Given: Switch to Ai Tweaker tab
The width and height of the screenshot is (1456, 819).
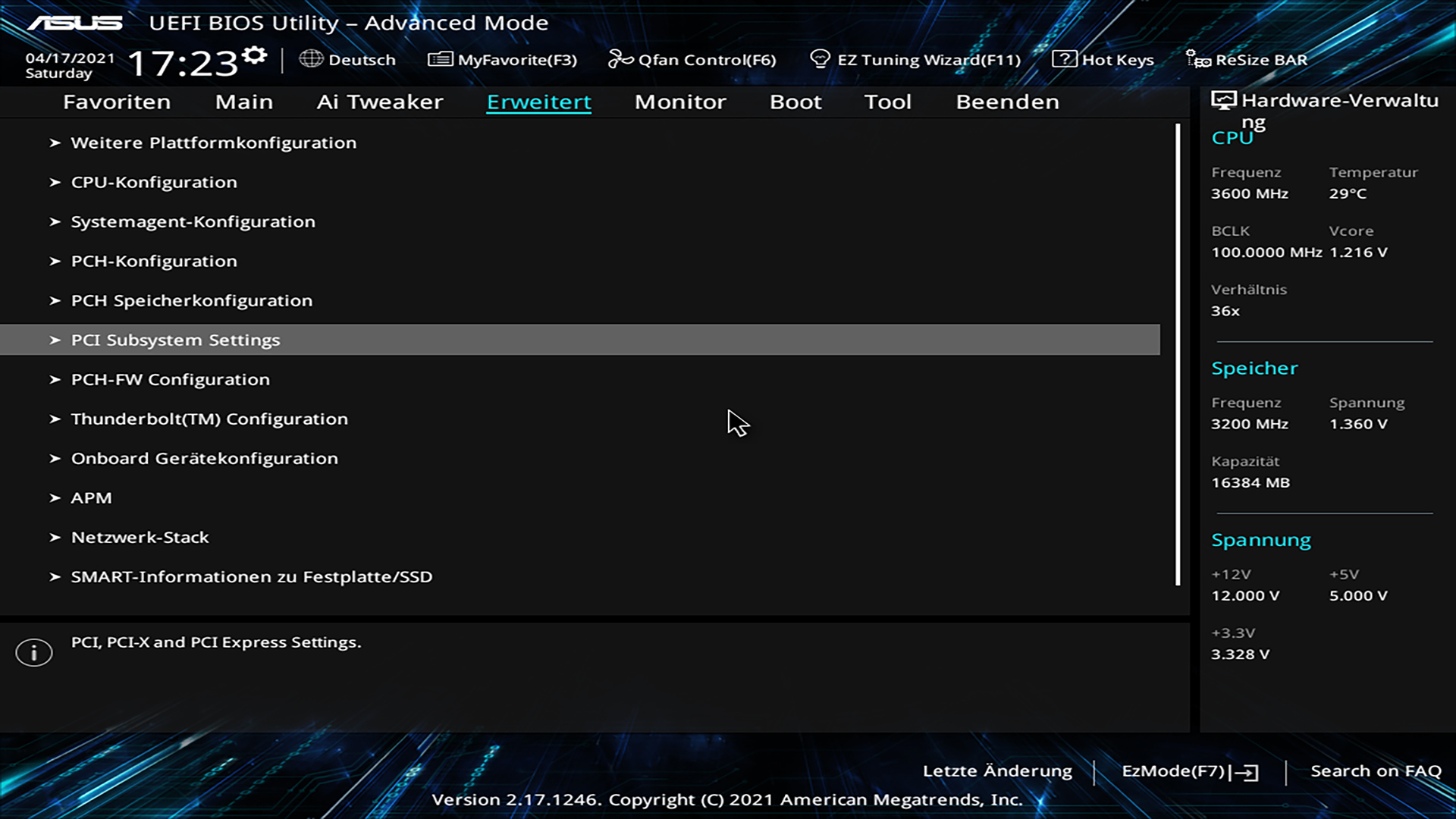Looking at the screenshot, I should click(x=379, y=102).
